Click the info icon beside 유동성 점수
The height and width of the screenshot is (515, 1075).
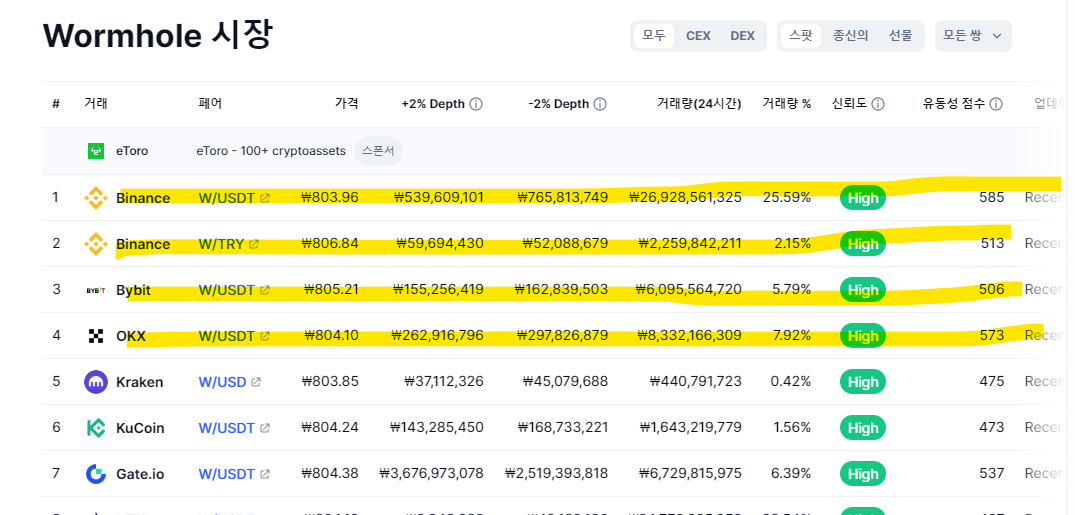tap(996, 104)
